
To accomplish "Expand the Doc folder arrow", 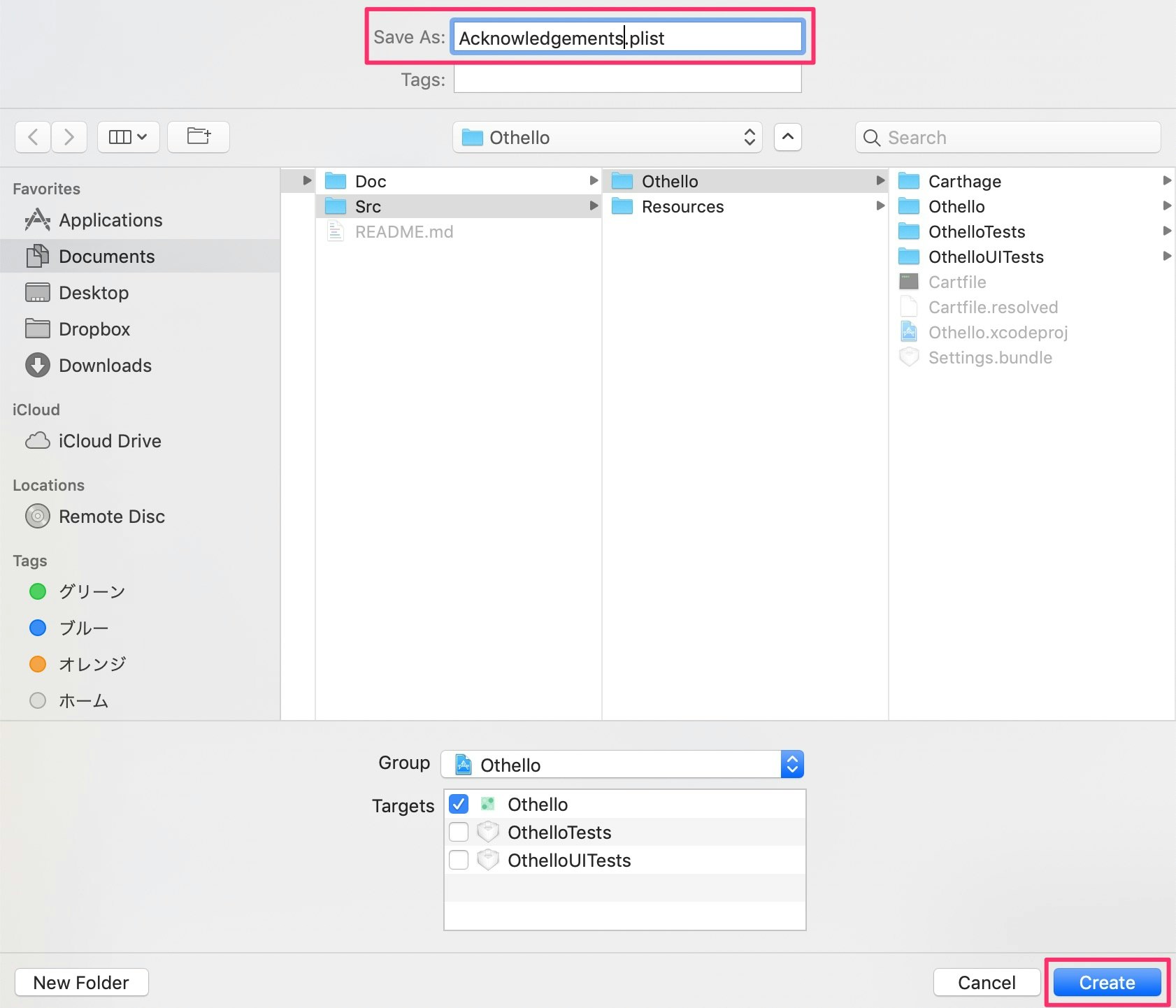I will (x=594, y=181).
